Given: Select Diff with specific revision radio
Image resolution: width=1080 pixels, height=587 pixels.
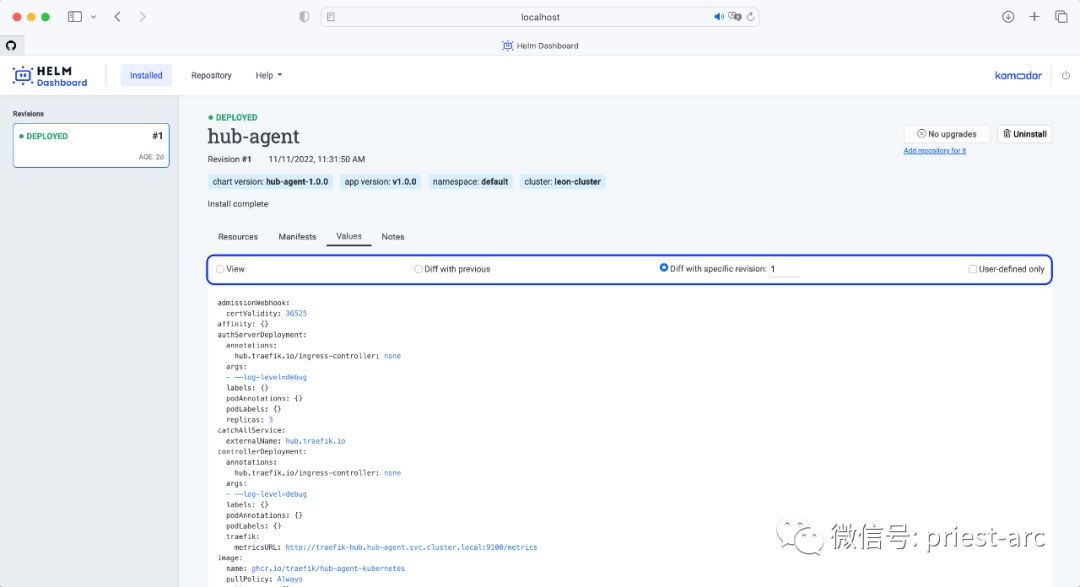Looking at the screenshot, I should [x=664, y=268].
